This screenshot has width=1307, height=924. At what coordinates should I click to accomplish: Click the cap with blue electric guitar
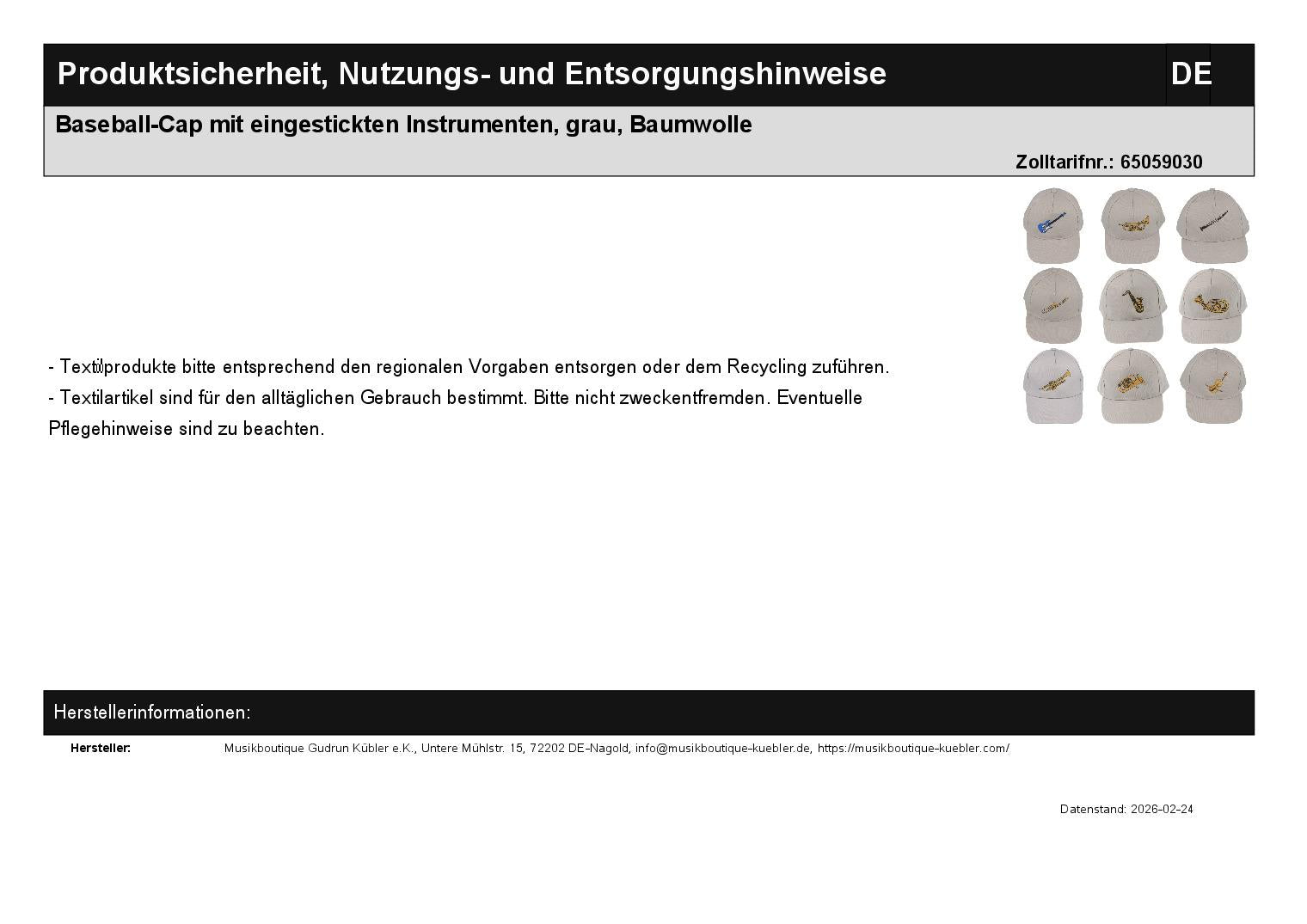click(x=1052, y=225)
